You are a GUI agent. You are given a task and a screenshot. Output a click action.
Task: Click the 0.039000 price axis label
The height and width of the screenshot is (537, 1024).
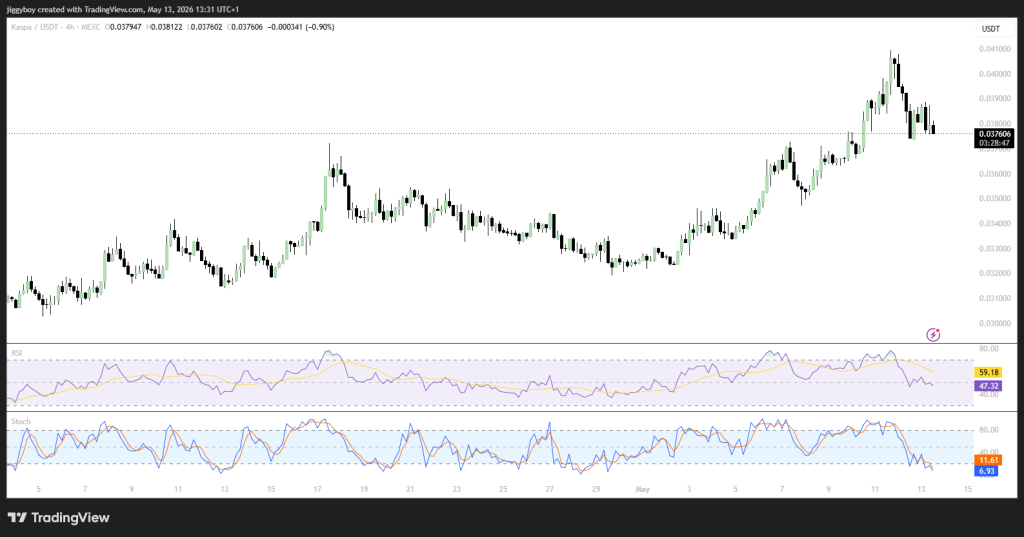pyautogui.click(x=995, y=99)
